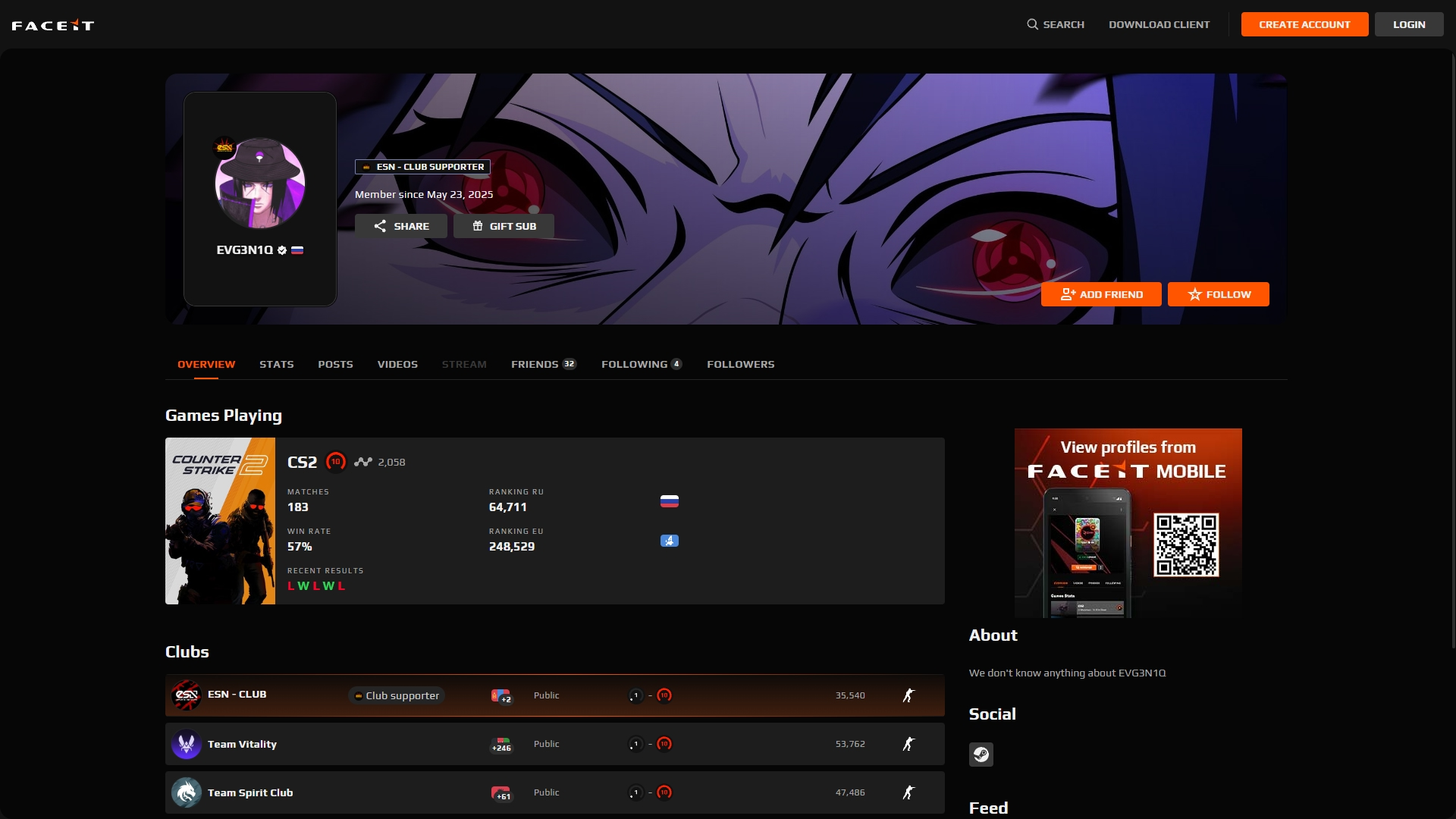The width and height of the screenshot is (1456, 819).
Task: Click the CS2 level 10 badge
Action: coord(336,462)
